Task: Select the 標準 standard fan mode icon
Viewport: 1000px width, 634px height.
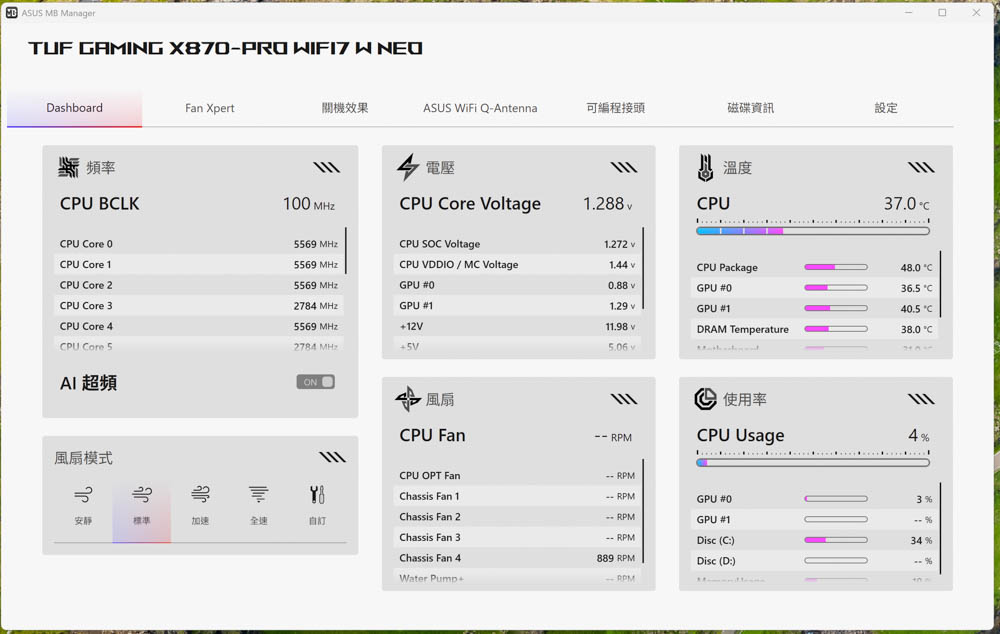Action: tap(142, 495)
